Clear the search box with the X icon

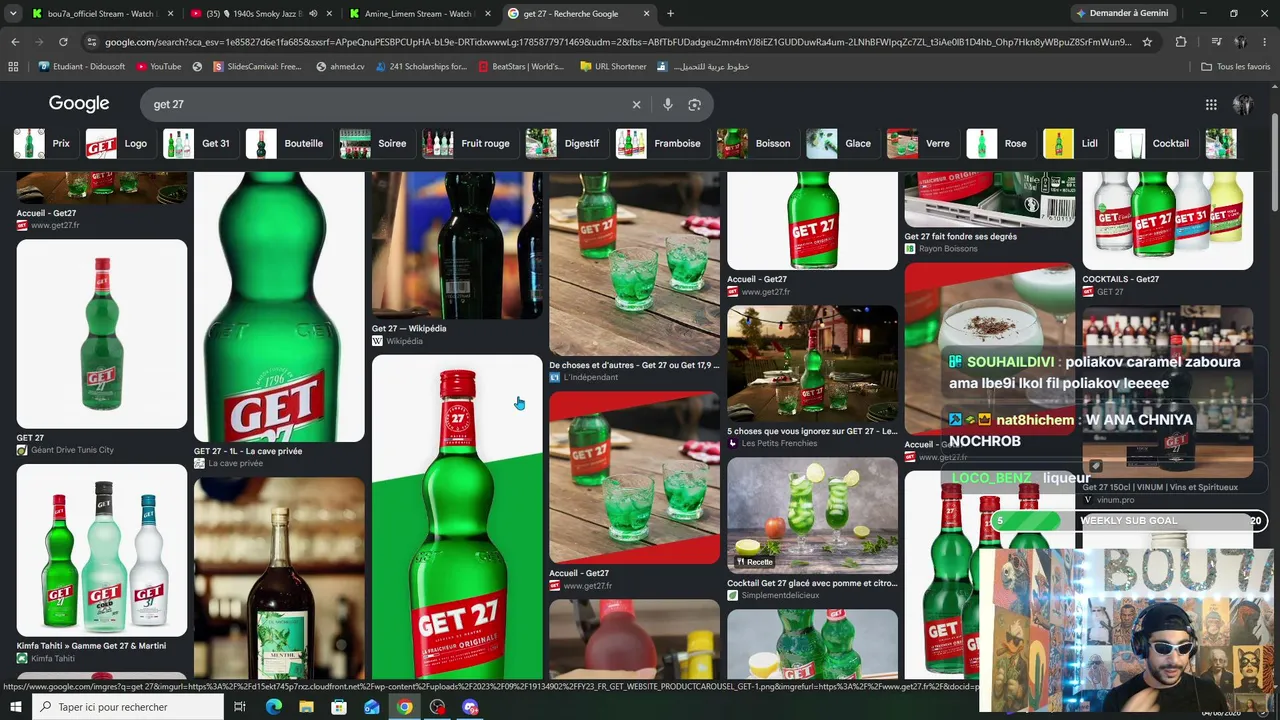(x=636, y=104)
